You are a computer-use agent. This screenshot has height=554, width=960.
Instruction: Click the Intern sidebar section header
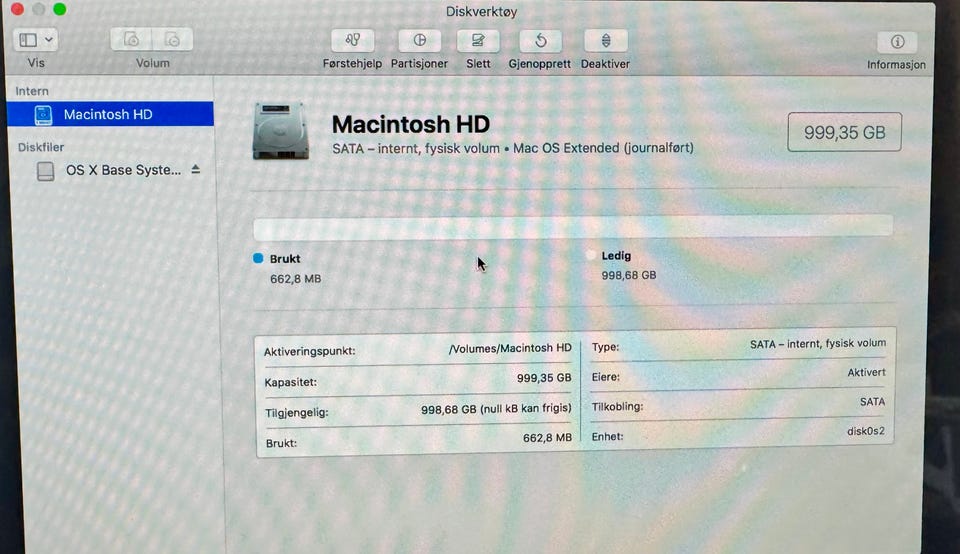[32, 91]
